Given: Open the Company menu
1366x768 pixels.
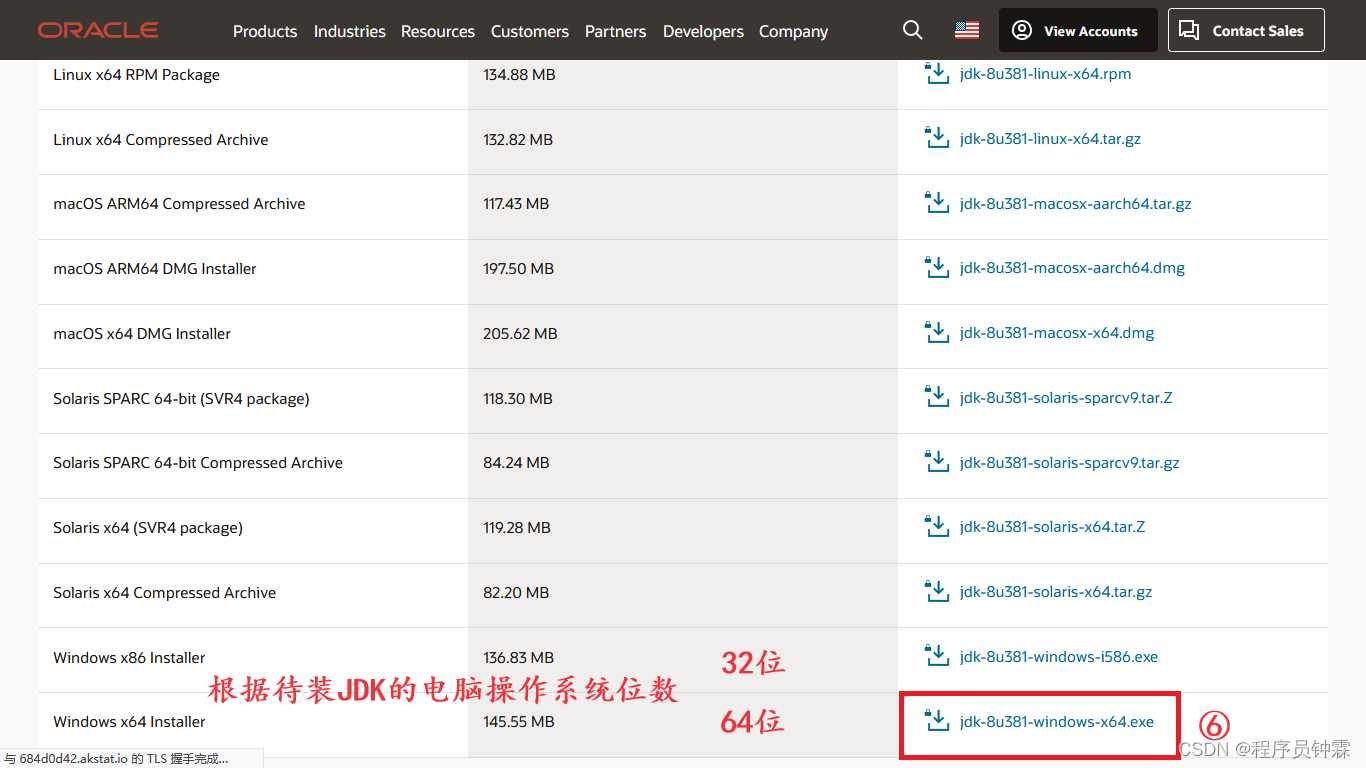Looking at the screenshot, I should [x=793, y=31].
